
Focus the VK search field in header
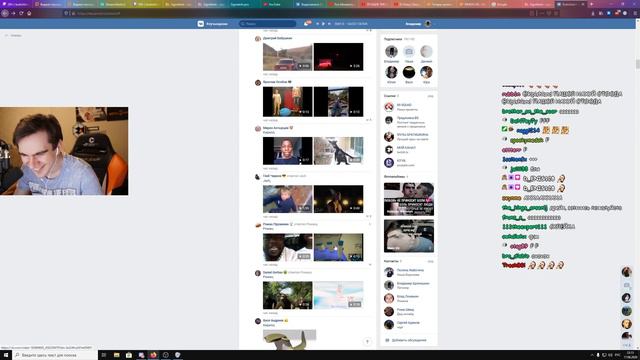pos(267,24)
